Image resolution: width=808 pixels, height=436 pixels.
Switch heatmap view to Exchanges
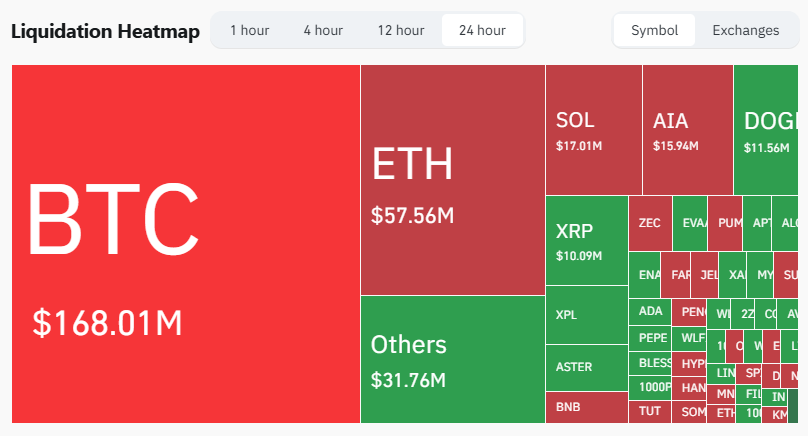coord(745,30)
